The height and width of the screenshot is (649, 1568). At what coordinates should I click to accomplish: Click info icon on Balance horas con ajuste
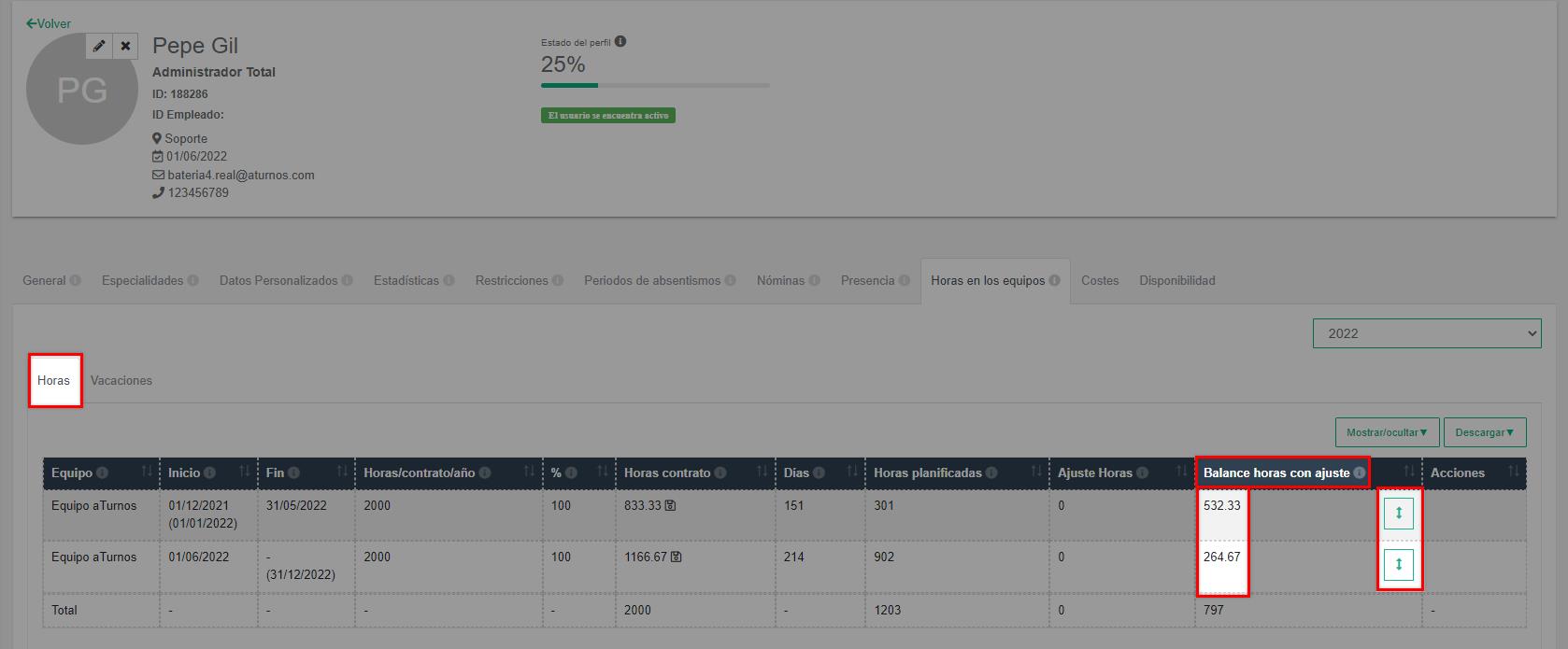tap(1359, 473)
